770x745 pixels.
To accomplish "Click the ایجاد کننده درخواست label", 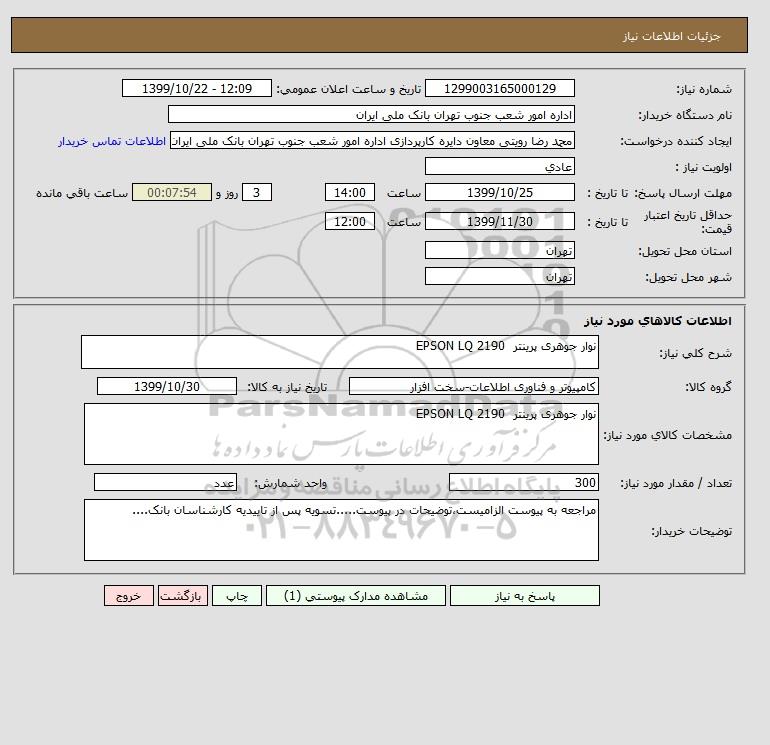I will pos(676,141).
